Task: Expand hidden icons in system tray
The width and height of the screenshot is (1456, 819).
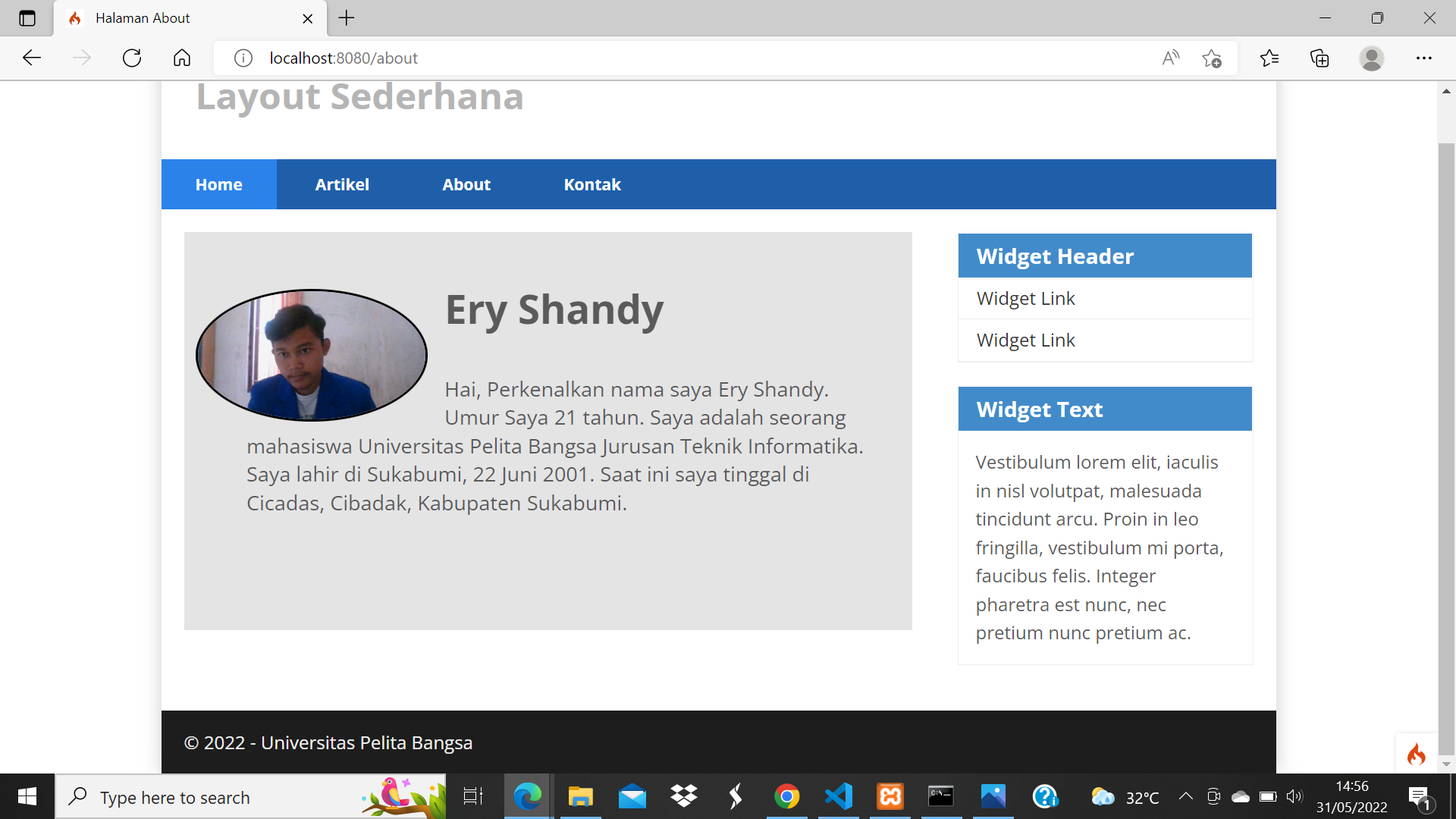Action: click(1187, 796)
